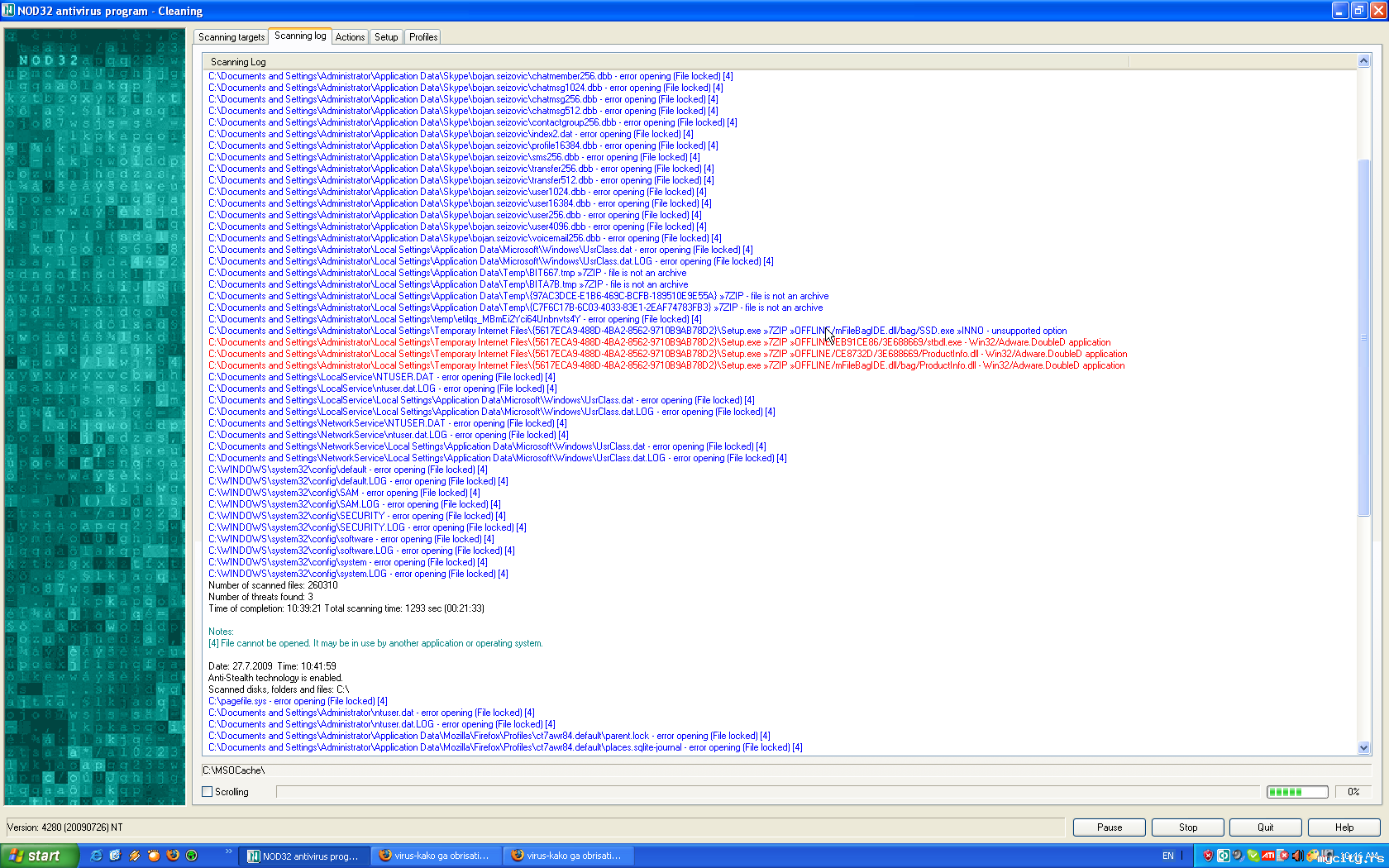Image resolution: width=1389 pixels, height=868 pixels.
Task: Pause the scan
Action: point(1110,827)
